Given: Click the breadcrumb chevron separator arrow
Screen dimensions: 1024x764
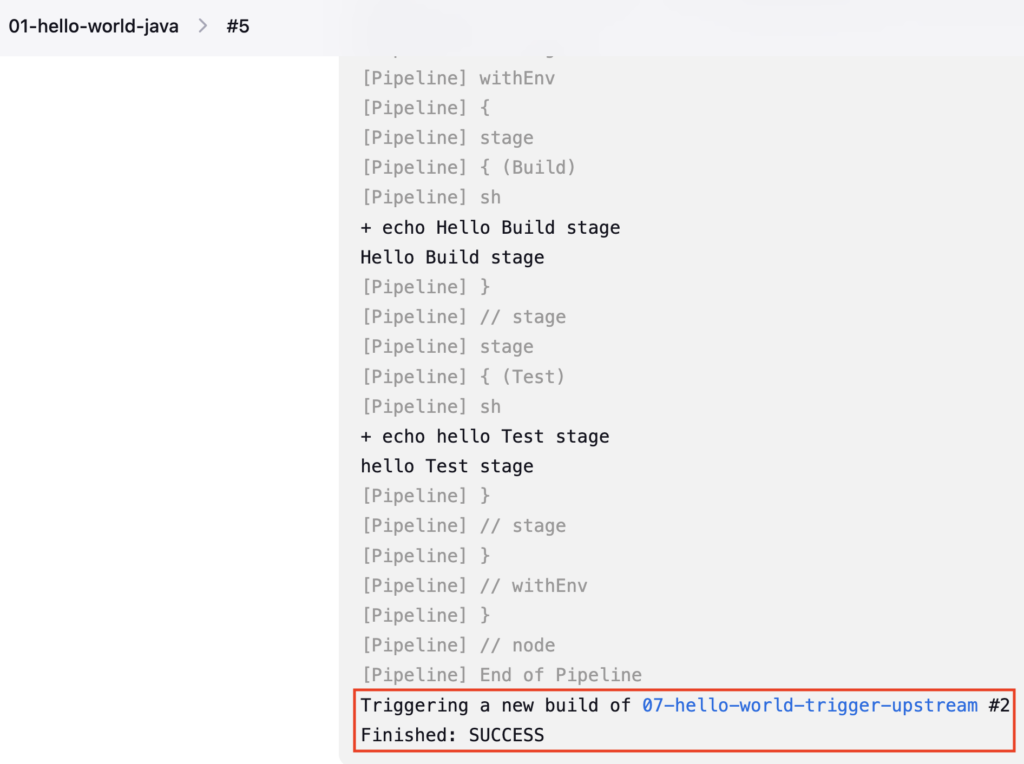Looking at the screenshot, I should tap(203, 26).
